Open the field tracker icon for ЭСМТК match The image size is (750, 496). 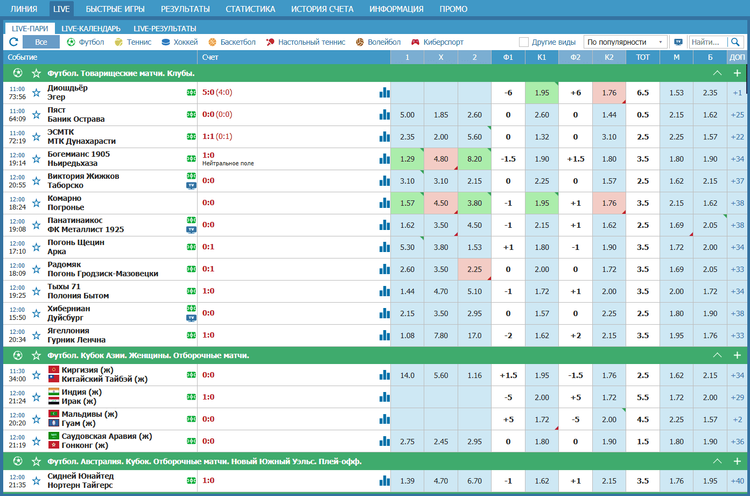point(190,137)
